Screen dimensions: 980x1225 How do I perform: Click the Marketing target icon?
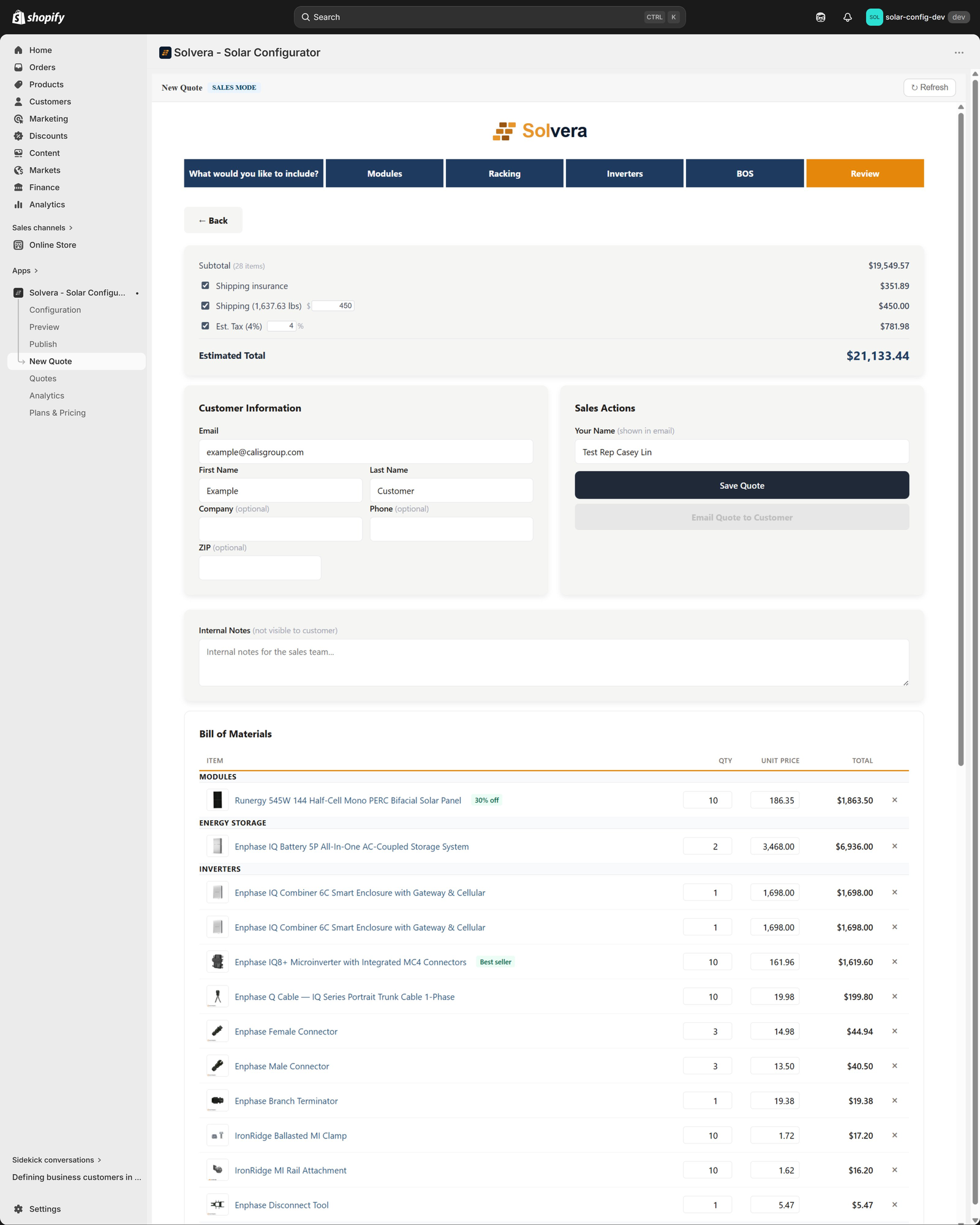[x=18, y=119]
